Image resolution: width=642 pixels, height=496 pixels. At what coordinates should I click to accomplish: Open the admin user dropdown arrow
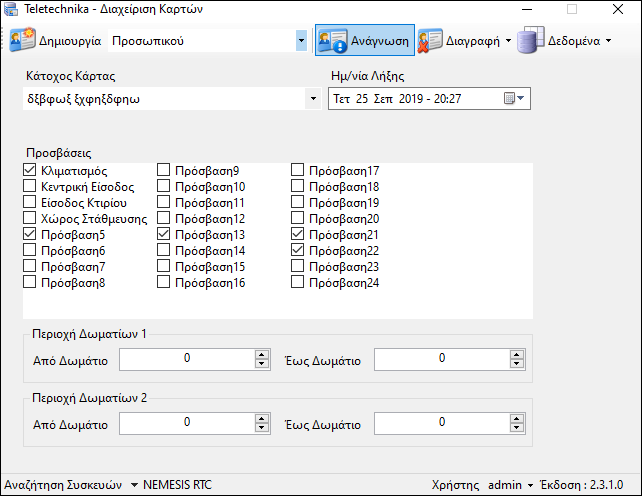pyautogui.click(x=530, y=485)
